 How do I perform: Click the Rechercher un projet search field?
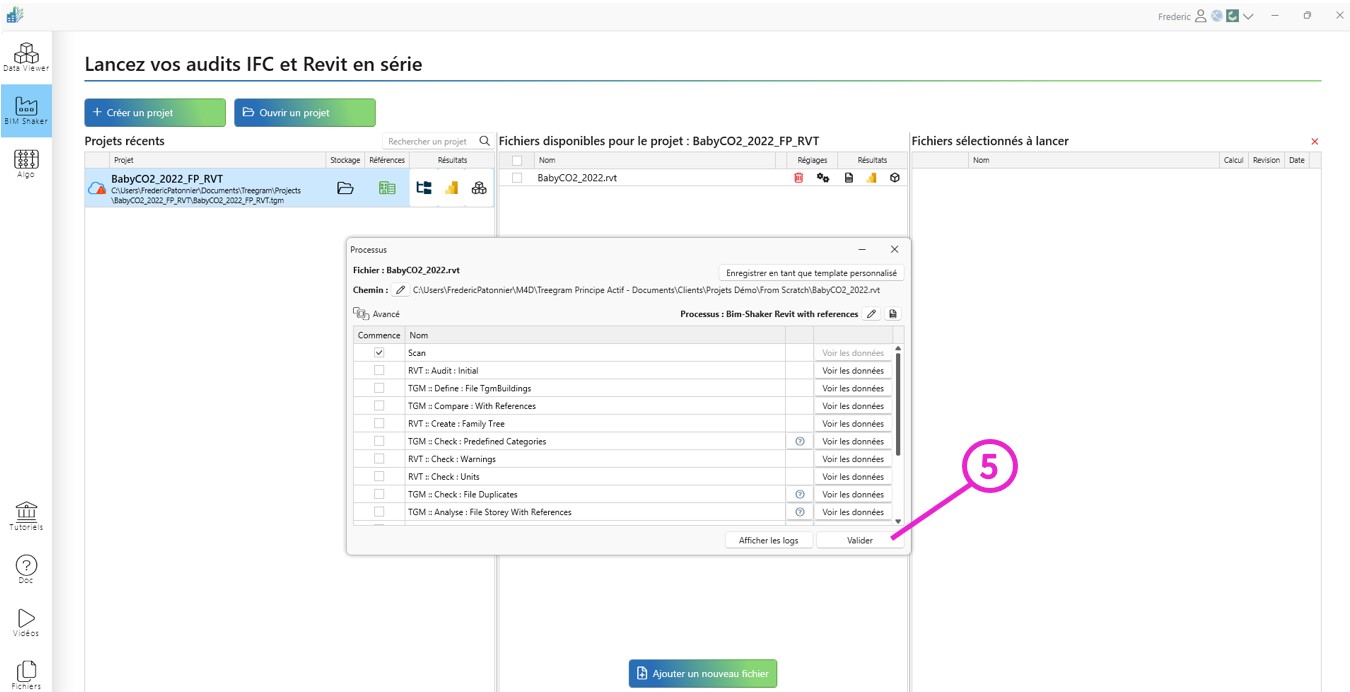430,142
